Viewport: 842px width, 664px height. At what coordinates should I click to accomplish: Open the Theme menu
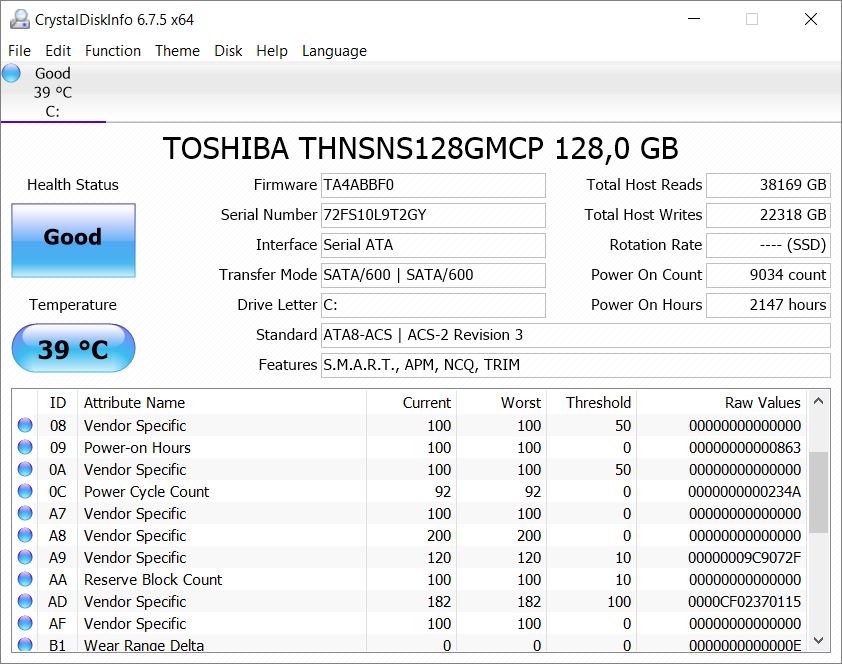click(x=177, y=50)
